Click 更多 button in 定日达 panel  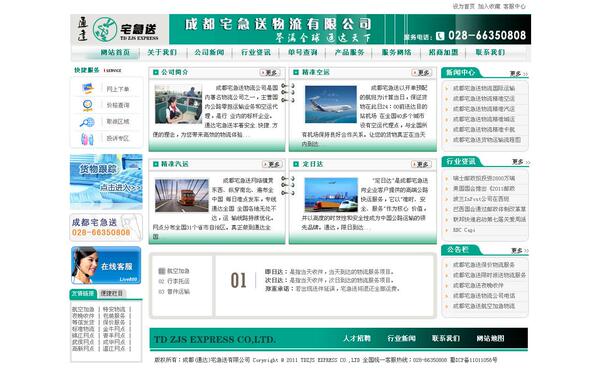421,164
